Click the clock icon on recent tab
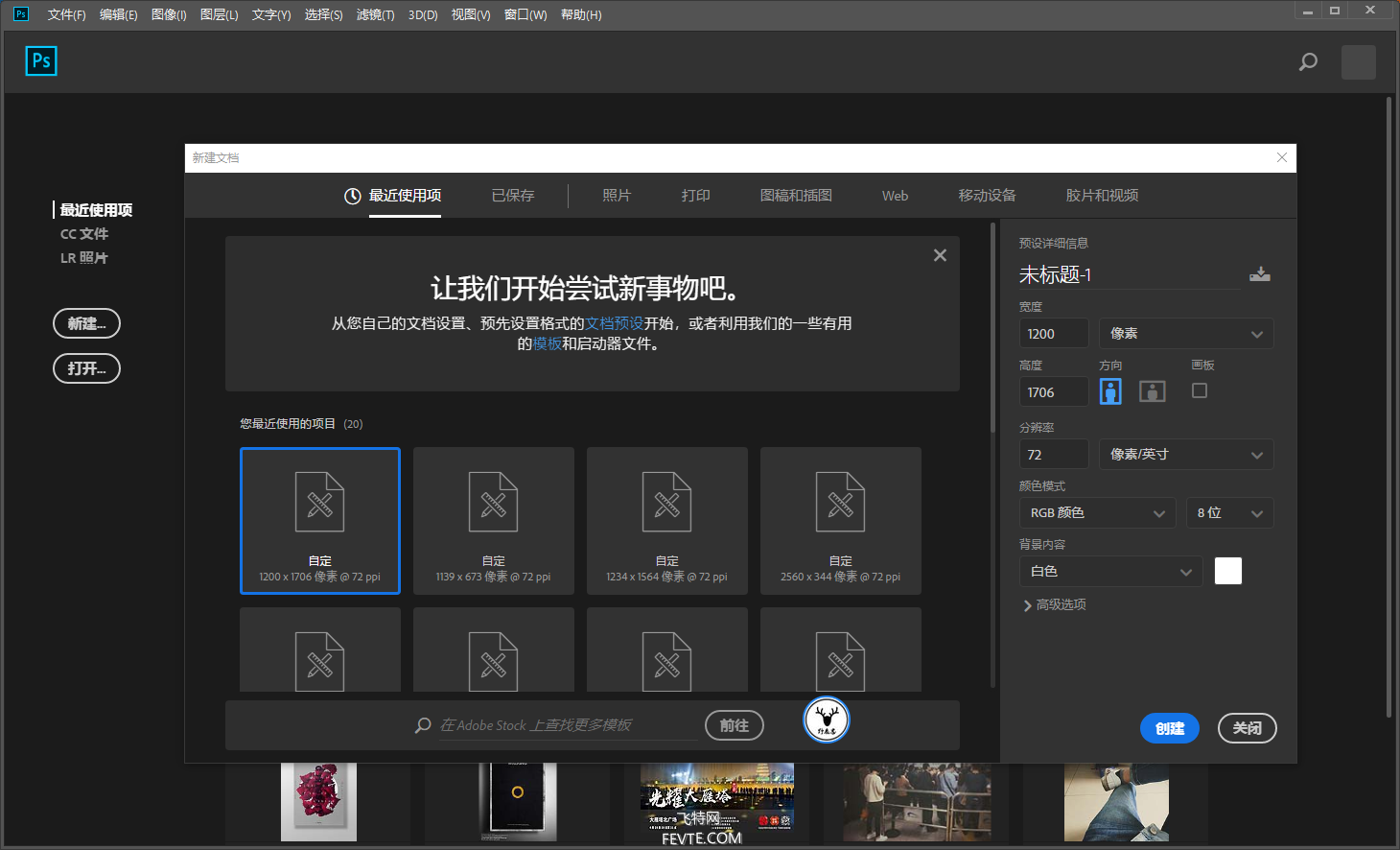 pyautogui.click(x=353, y=196)
